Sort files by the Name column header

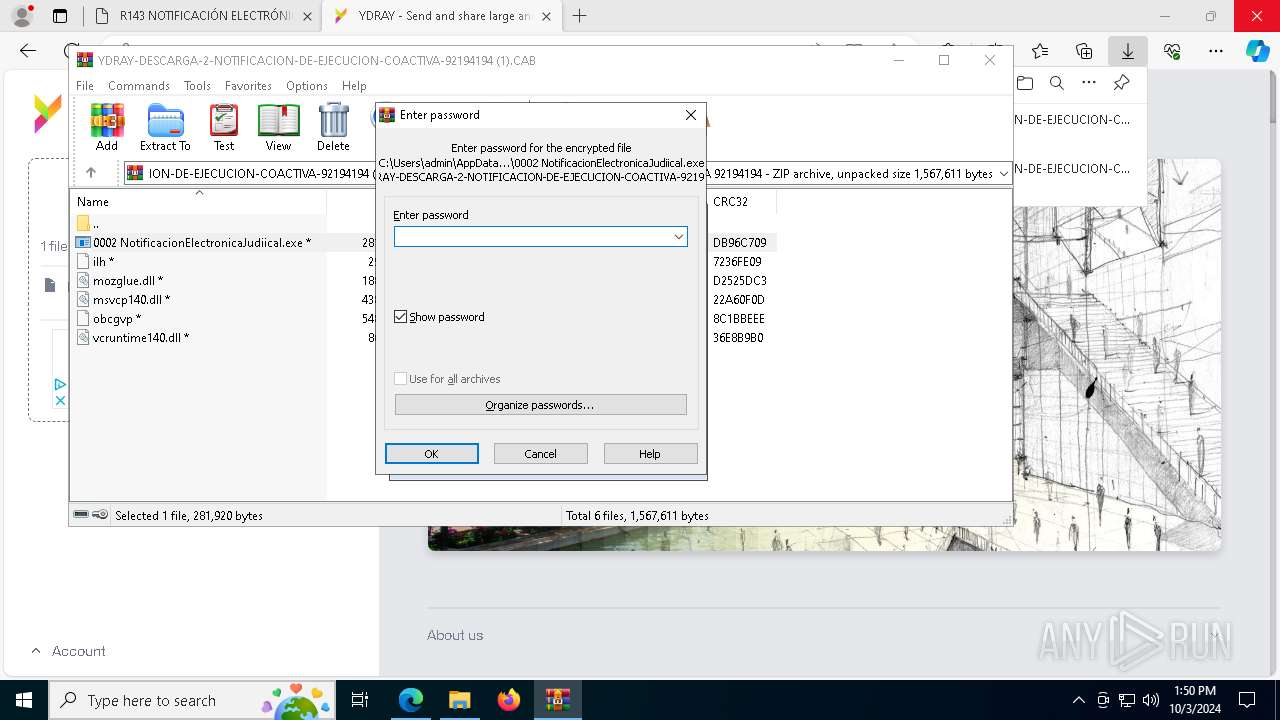coord(198,201)
